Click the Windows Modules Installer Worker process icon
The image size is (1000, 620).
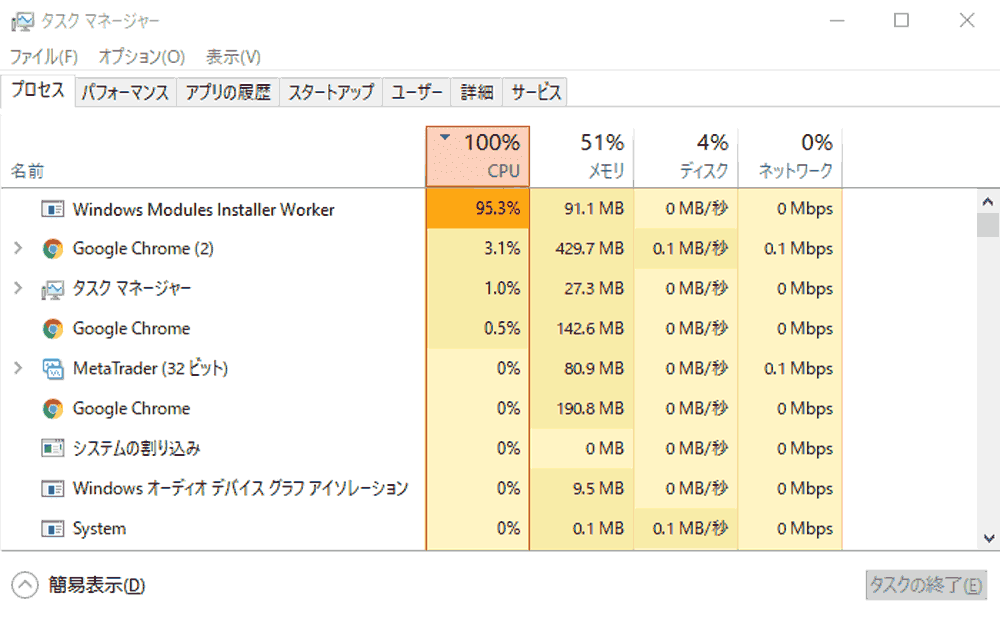pyautogui.click(x=52, y=209)
